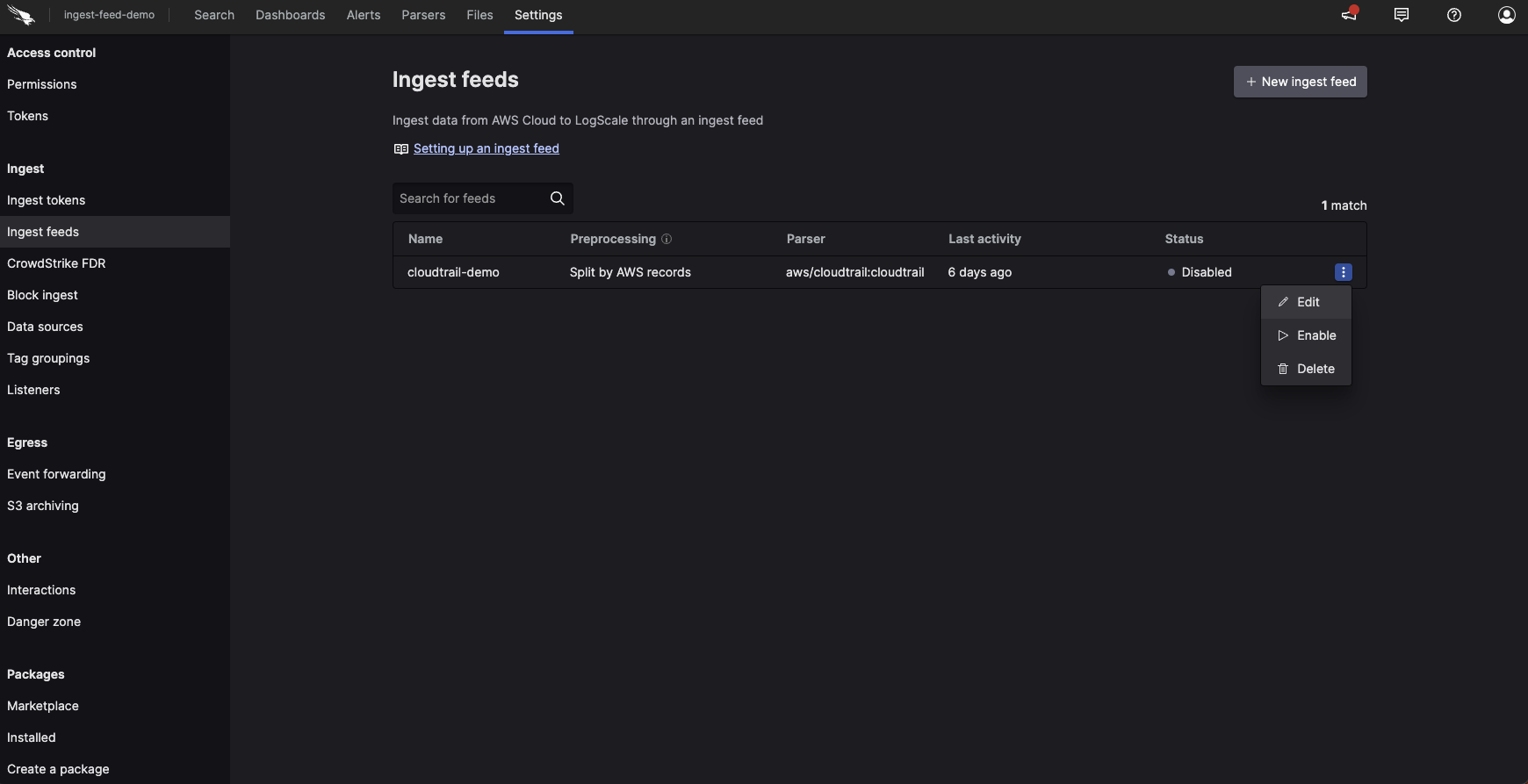The height and width of the screenshot is (784, 1528).
Task: Open the Setting up an ingest feed link
Action: (486, 148)
